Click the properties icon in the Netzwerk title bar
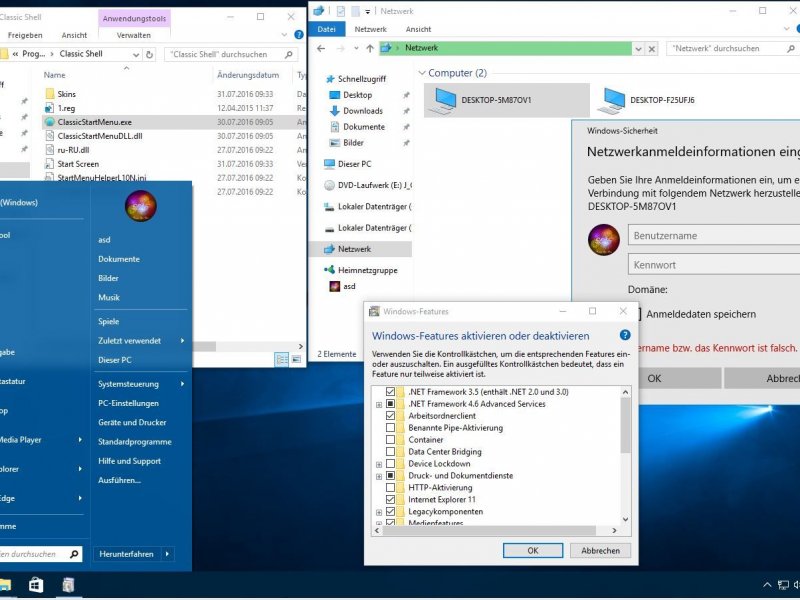The width and height of the screenshot is (800, 600). click(x=340, y=11)
